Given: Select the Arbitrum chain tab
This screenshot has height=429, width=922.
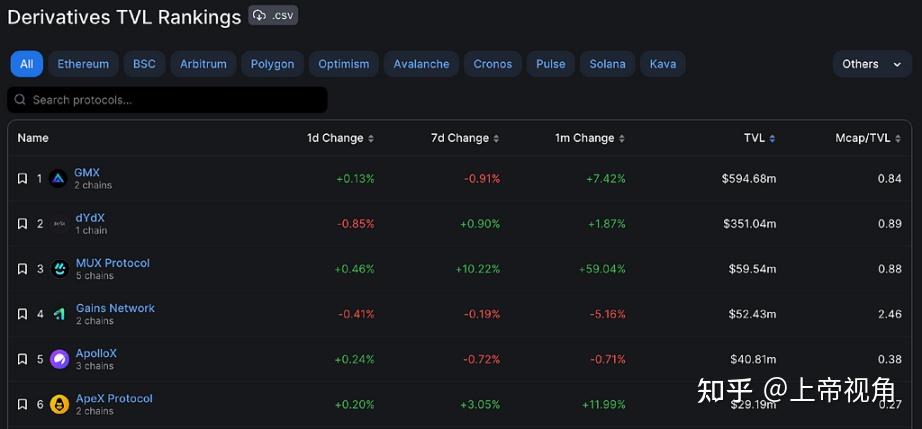Looking at the screenshot, I should coord(203,64).
